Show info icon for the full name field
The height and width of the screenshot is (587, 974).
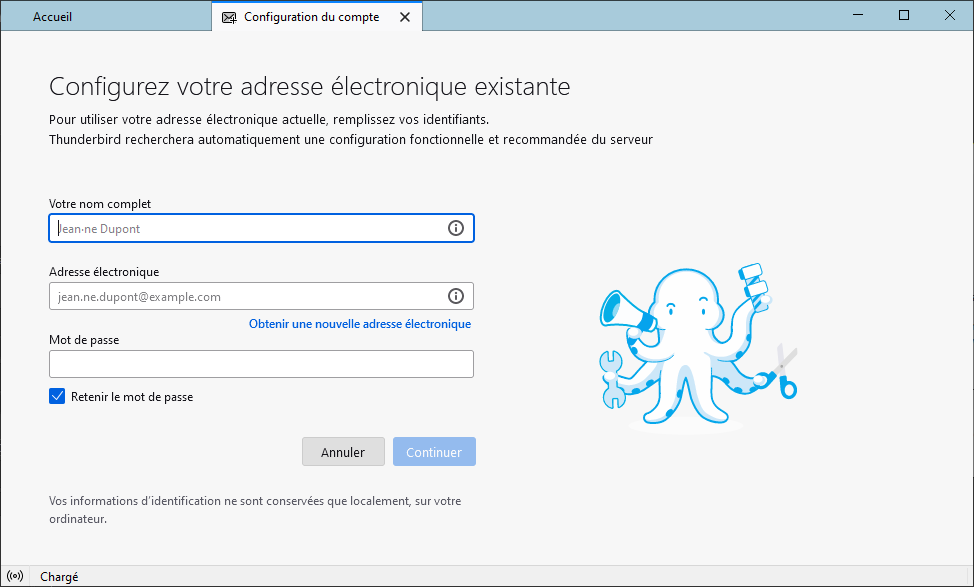click(x=456, y=228)
